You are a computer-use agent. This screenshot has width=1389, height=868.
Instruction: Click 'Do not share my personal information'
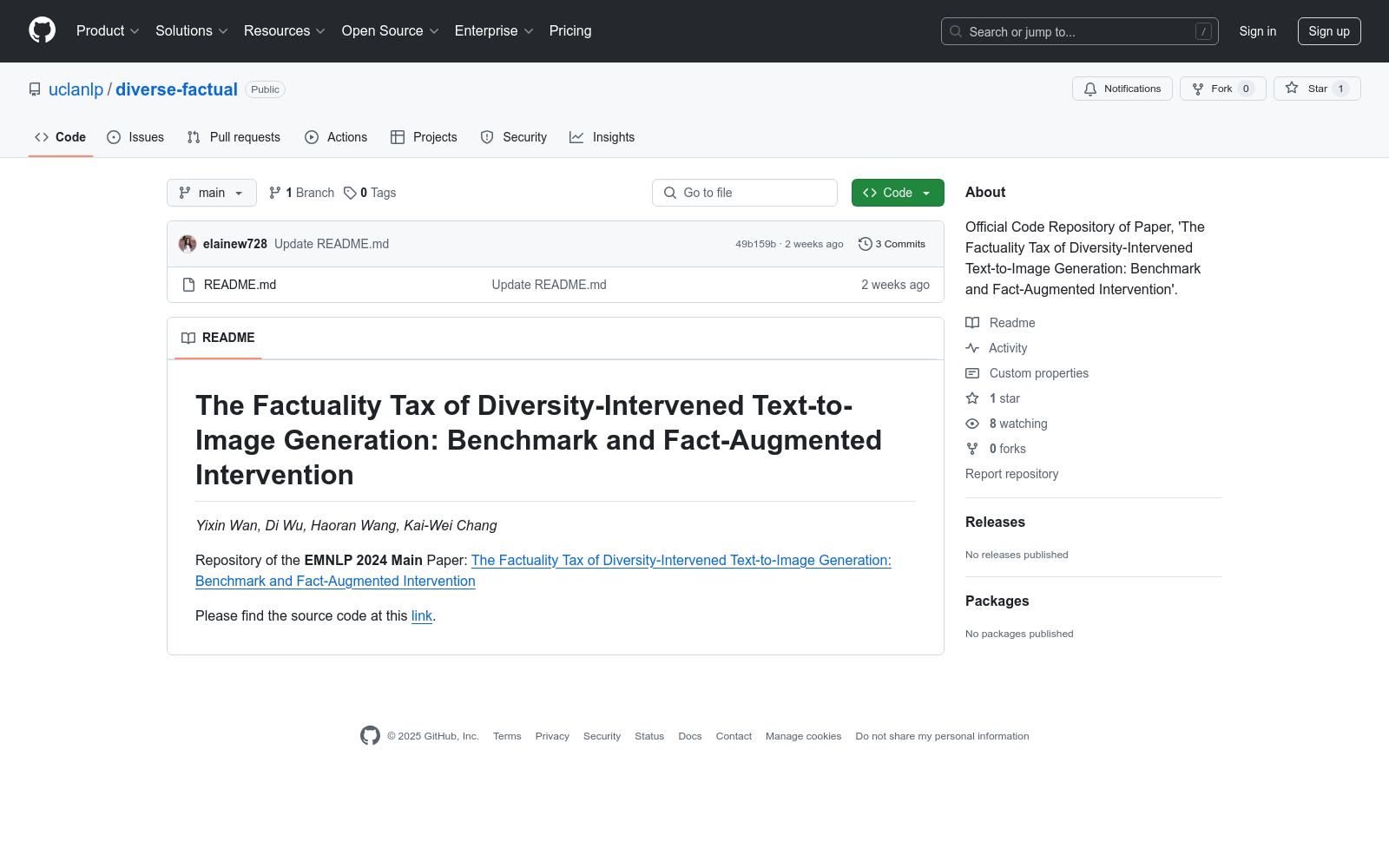click(942, 736)
